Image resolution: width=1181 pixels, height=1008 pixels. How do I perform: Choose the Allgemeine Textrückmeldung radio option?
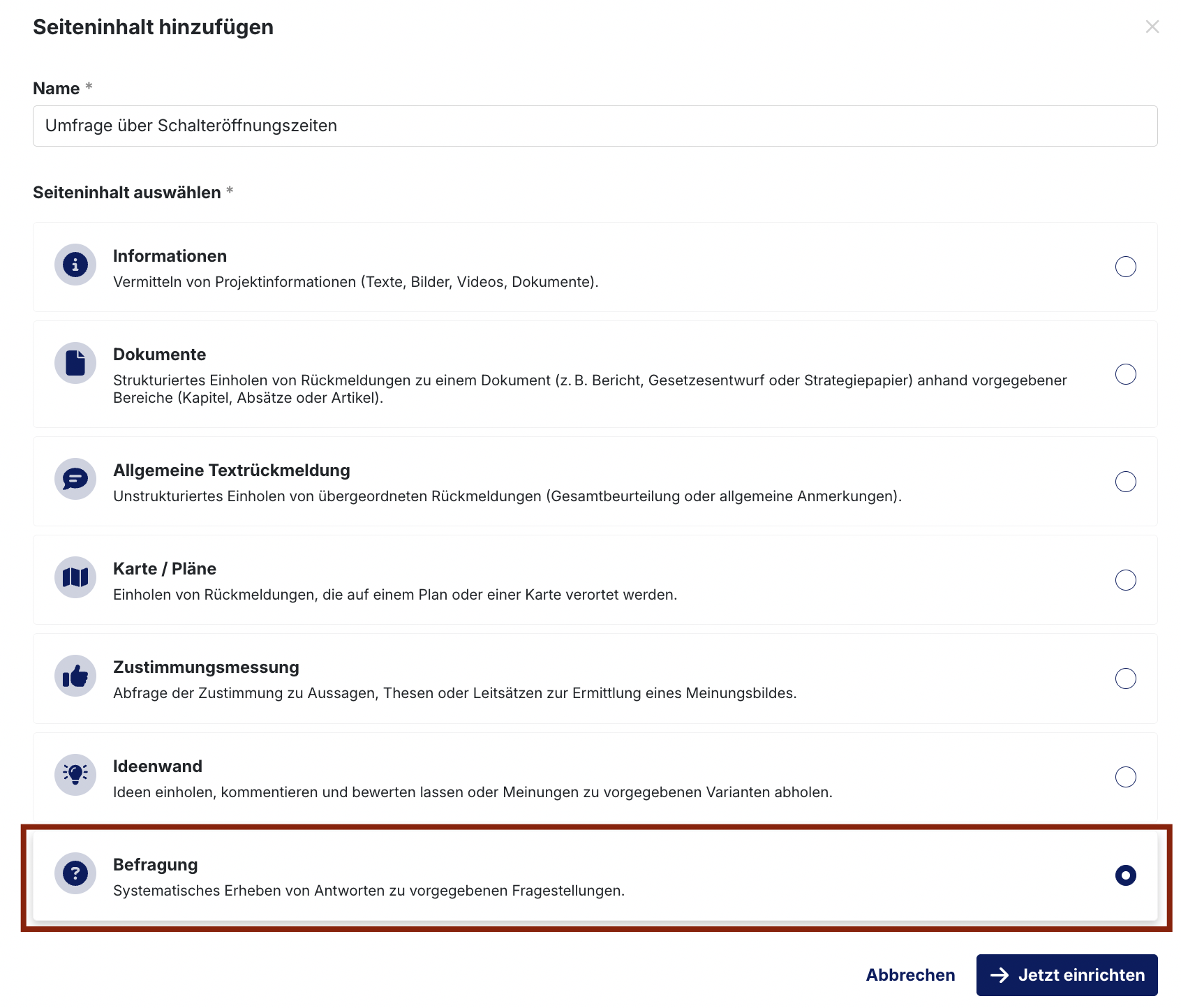coord(1126,482)
